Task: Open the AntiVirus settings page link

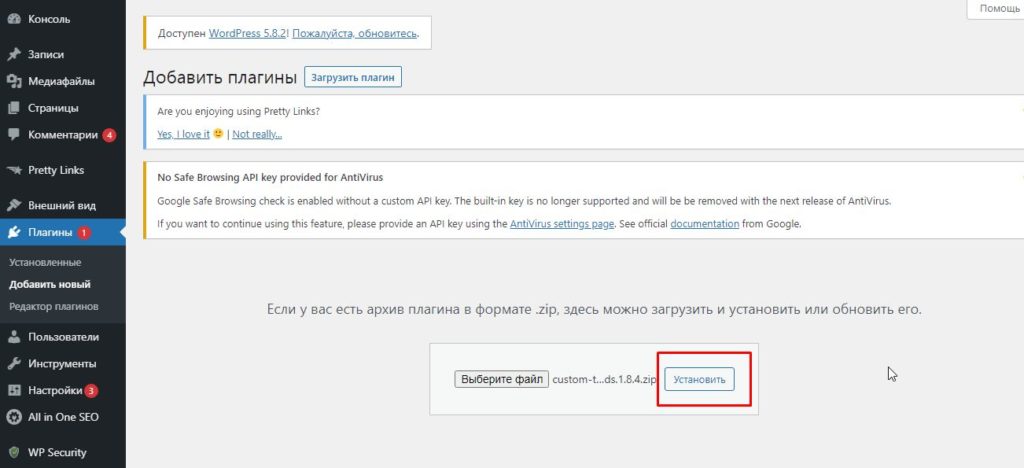Action: pos(562,224)
